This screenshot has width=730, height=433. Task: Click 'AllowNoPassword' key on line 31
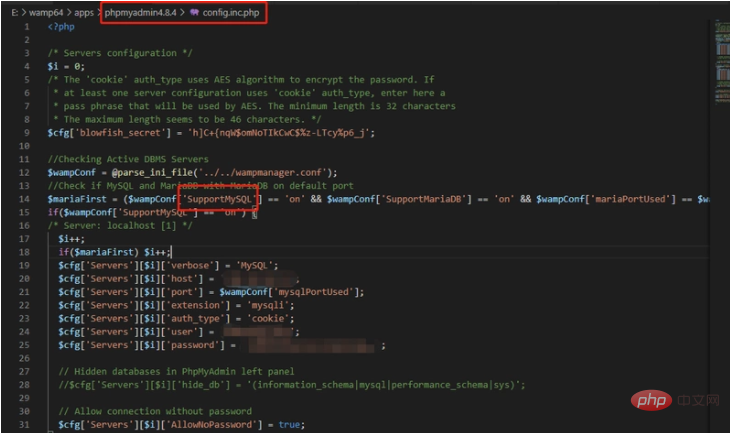[212, 425]
